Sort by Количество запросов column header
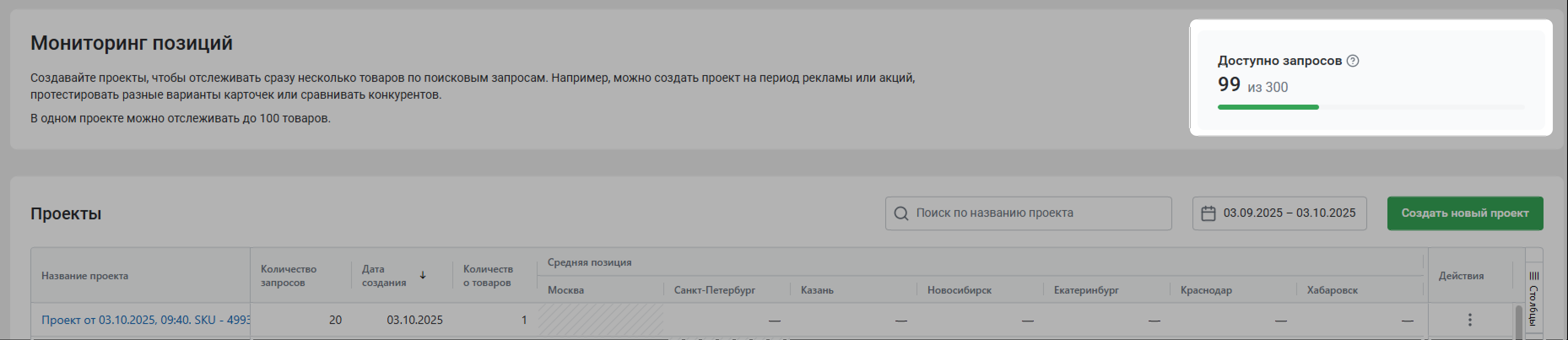 pos(289,275)
